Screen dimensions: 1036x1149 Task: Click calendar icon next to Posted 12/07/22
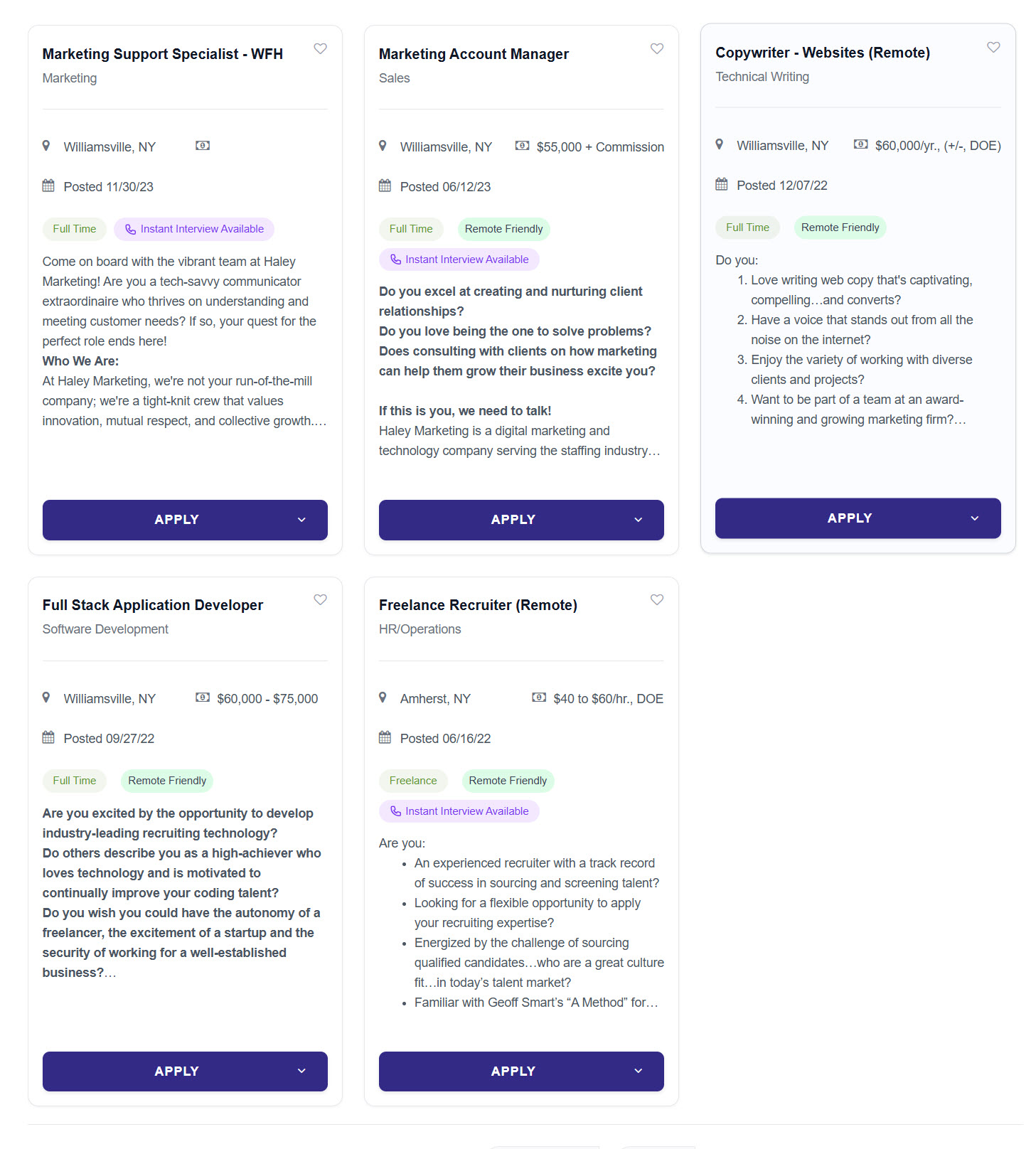click(x=722, y=184)
